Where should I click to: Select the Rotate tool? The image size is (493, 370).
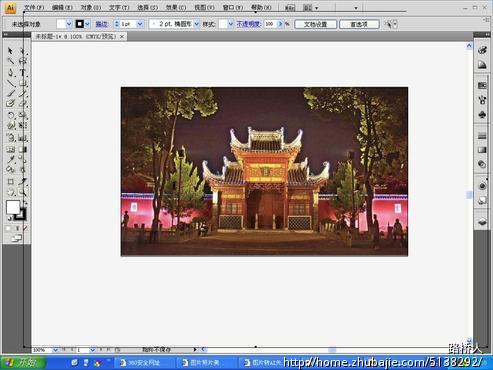point(10,115)
